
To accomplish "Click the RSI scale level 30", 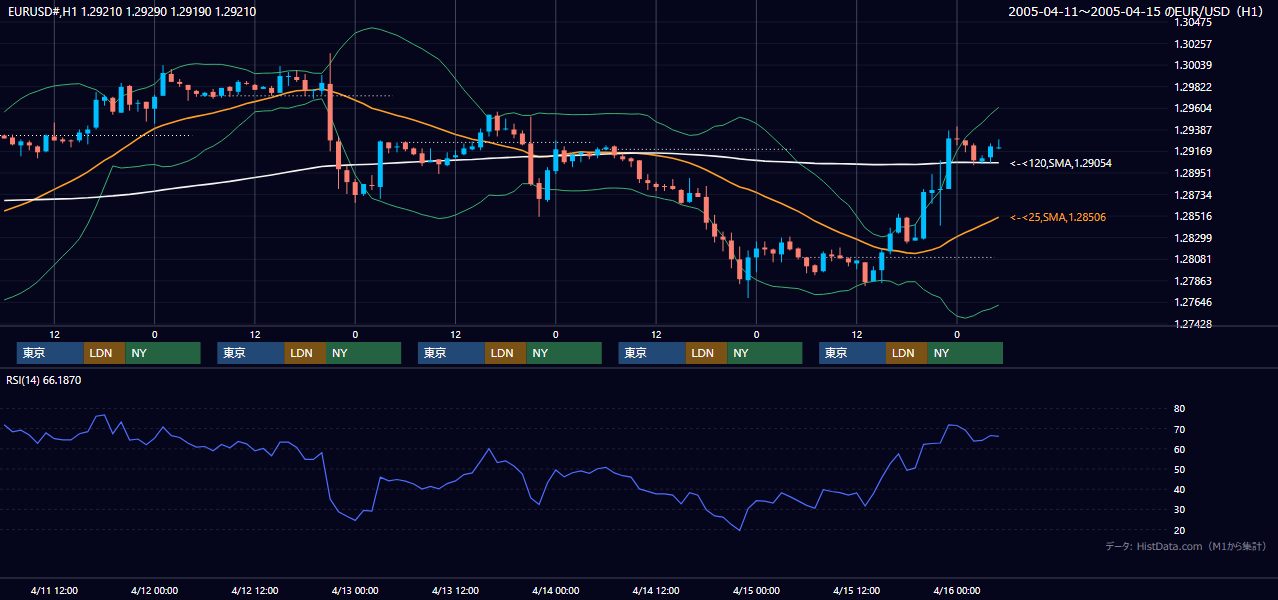I will pyautogui.click(x=1180, y=510).
